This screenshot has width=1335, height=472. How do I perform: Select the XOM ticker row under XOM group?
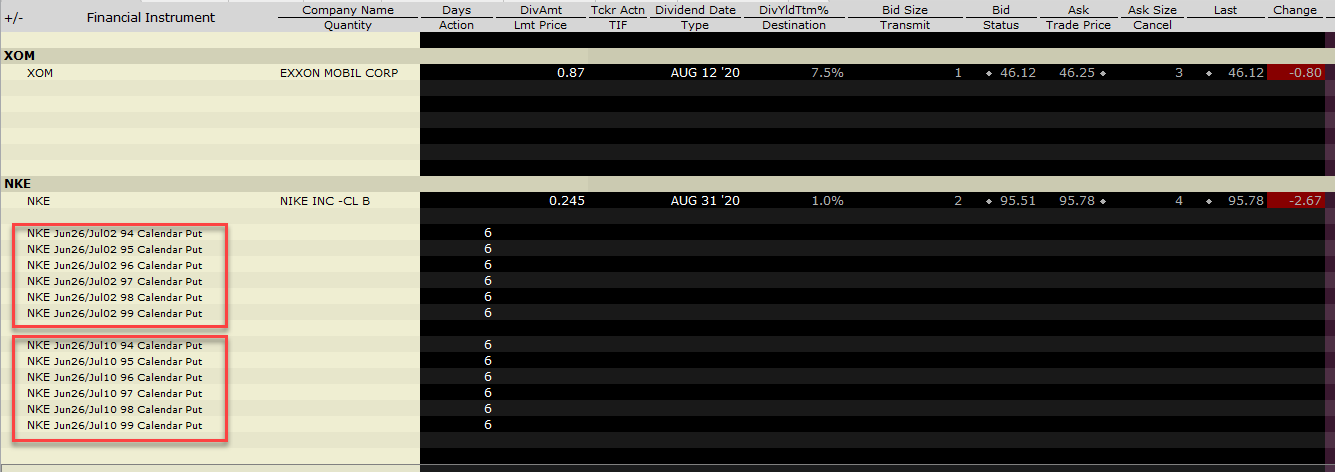[x=40, y=73]
